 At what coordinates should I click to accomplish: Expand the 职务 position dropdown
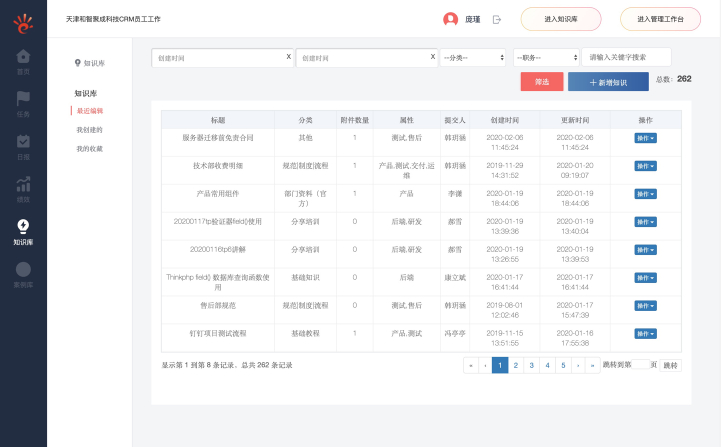(545, 58)
